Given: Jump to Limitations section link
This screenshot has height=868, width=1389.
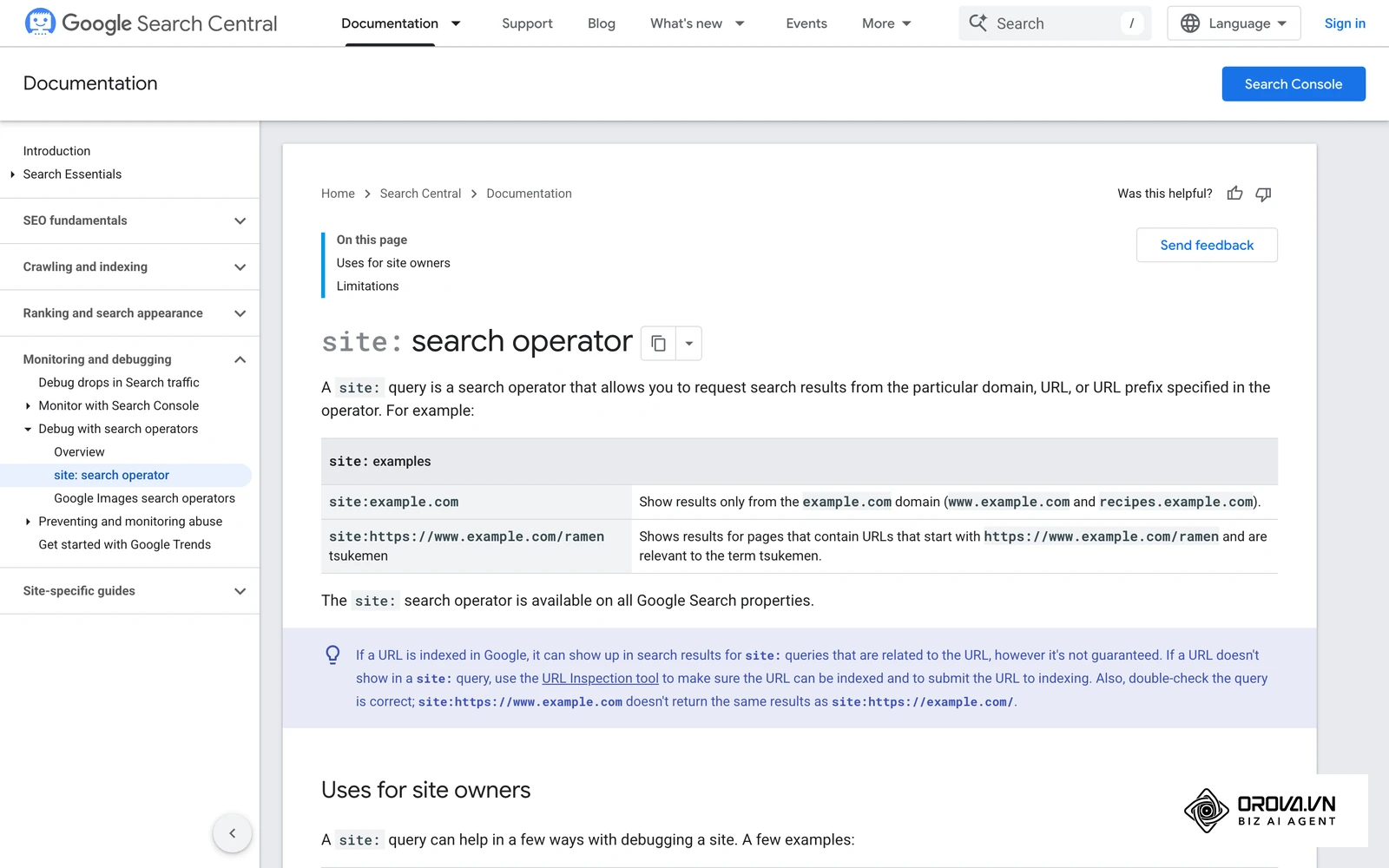Looking at the screenshot, I should tap(367, 286).
